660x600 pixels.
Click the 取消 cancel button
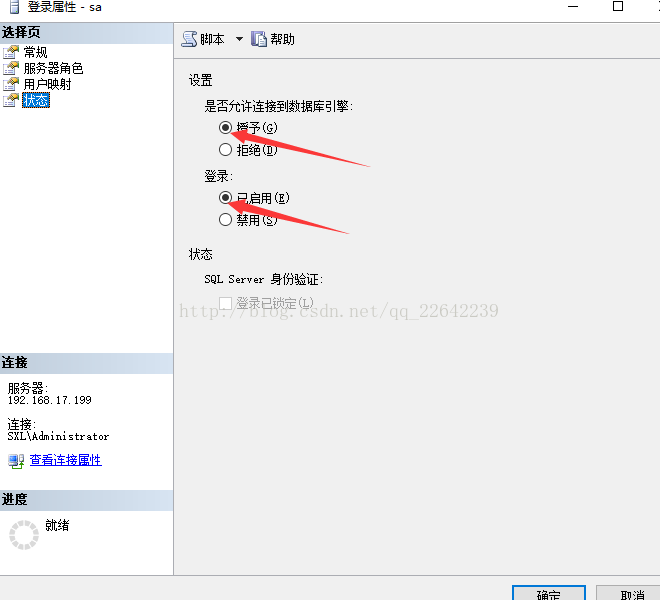[x=630, y=592]
